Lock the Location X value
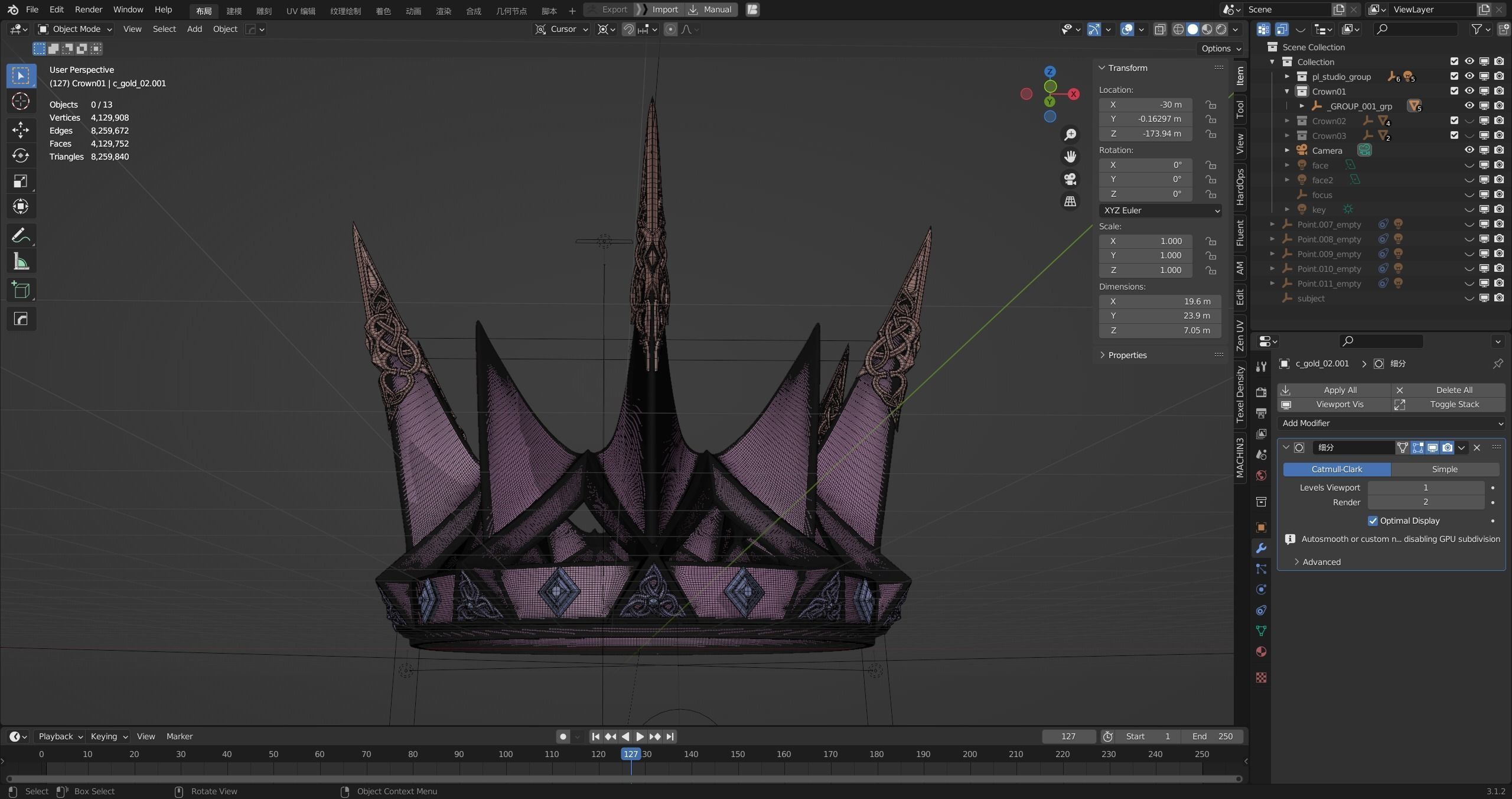The image size is (1512, 799). click(1211, 105)
